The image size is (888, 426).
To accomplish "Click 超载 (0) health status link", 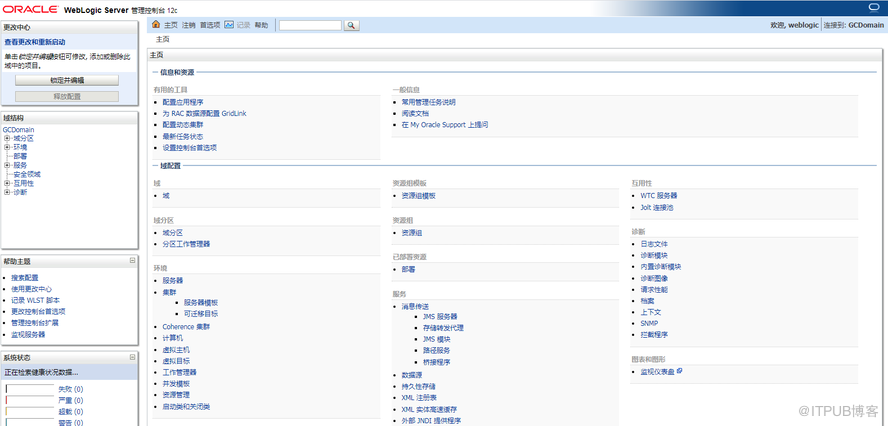I will pos(71,412).
